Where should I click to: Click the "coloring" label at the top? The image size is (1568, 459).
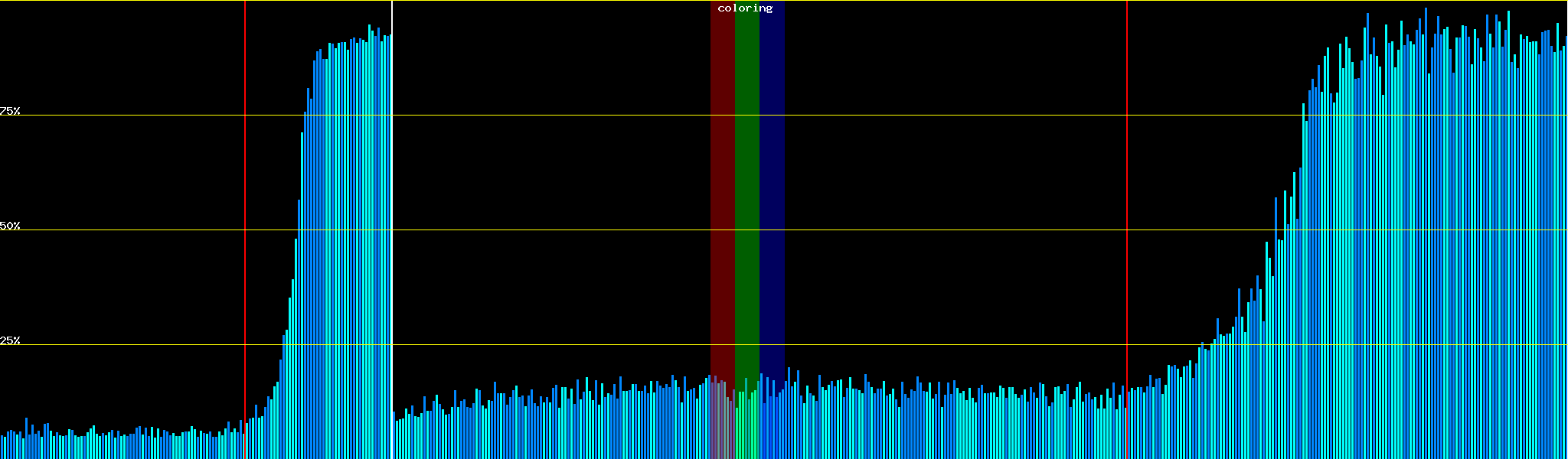coord(745,8)
